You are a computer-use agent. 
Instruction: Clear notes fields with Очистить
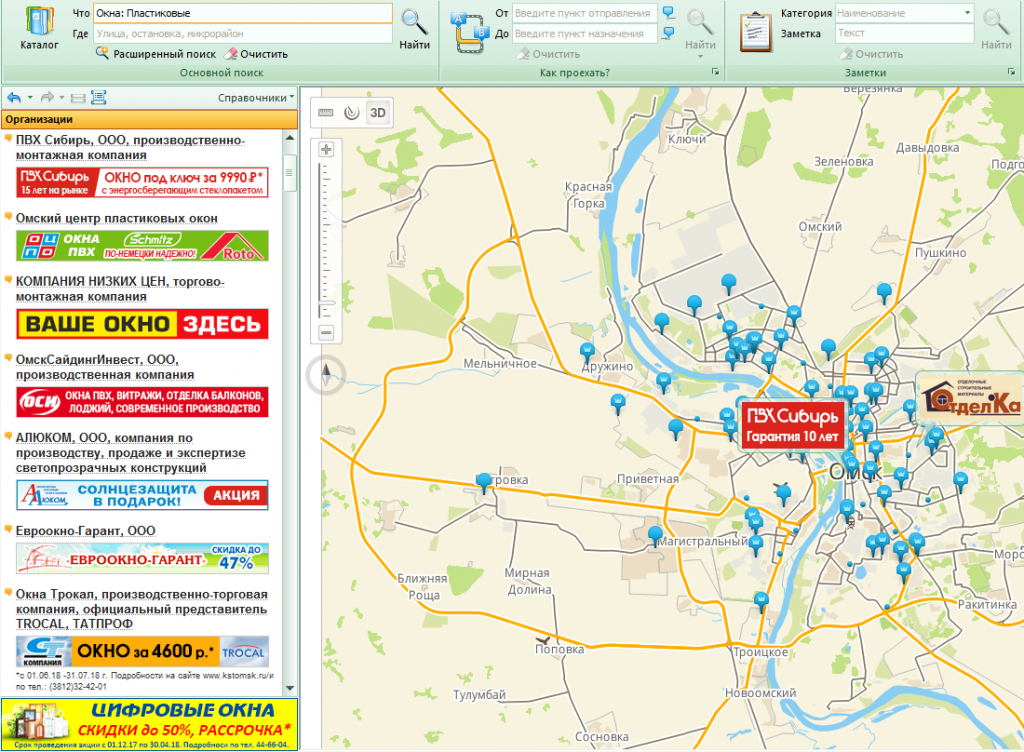pyautogui.click(x=872, y=54)
